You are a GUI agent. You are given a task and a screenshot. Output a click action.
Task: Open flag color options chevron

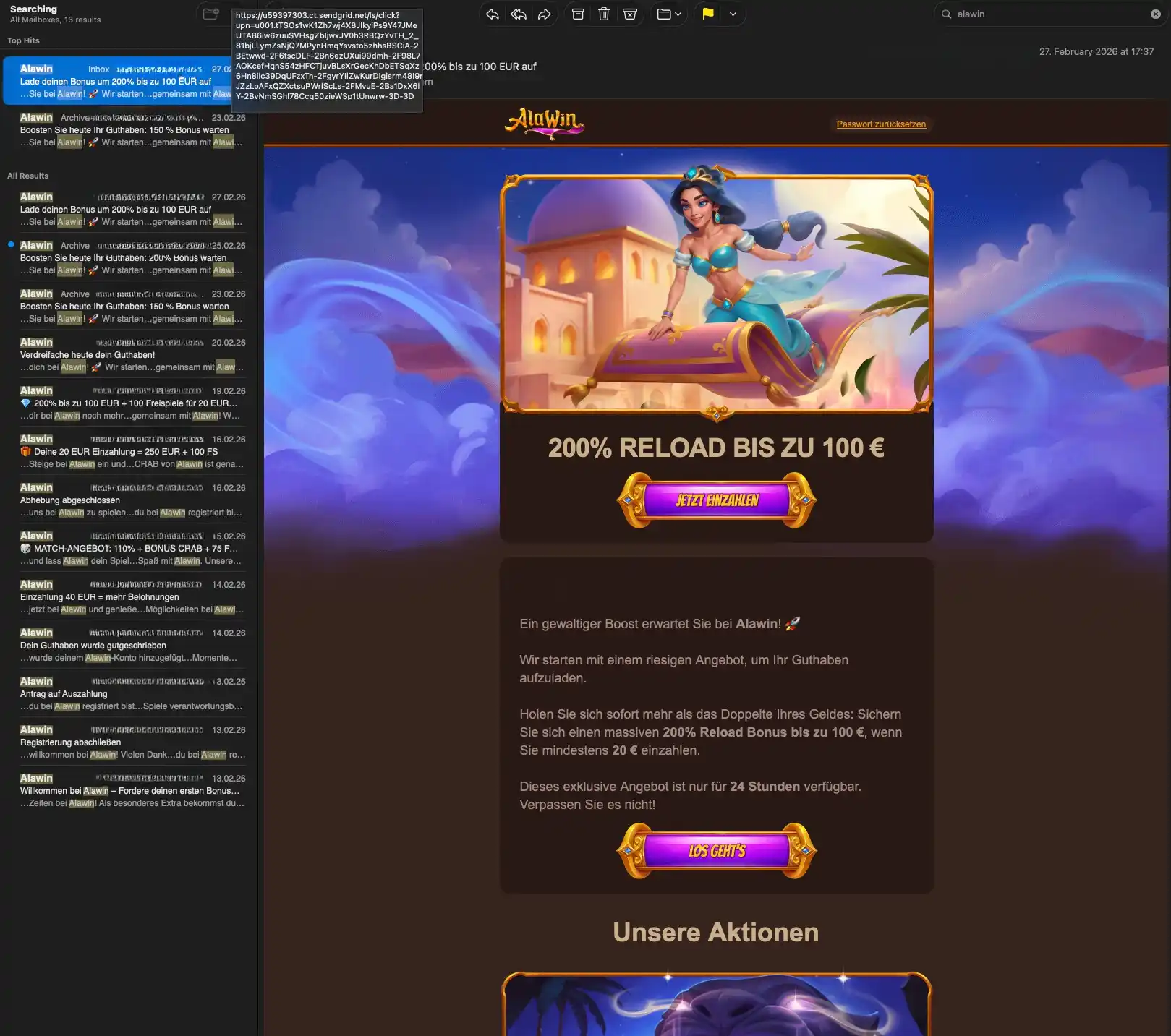tap(733, 14)
